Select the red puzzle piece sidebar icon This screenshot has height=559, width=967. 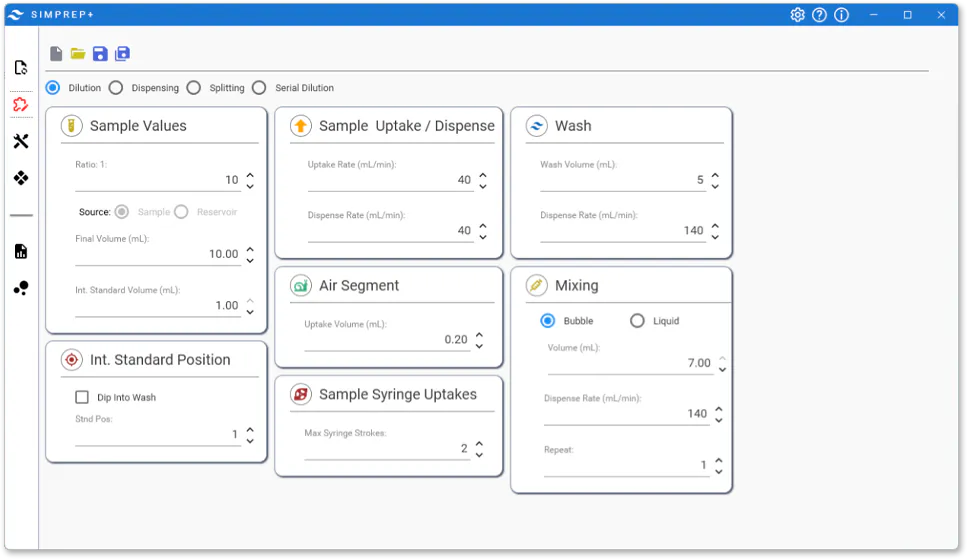(21, 105)
